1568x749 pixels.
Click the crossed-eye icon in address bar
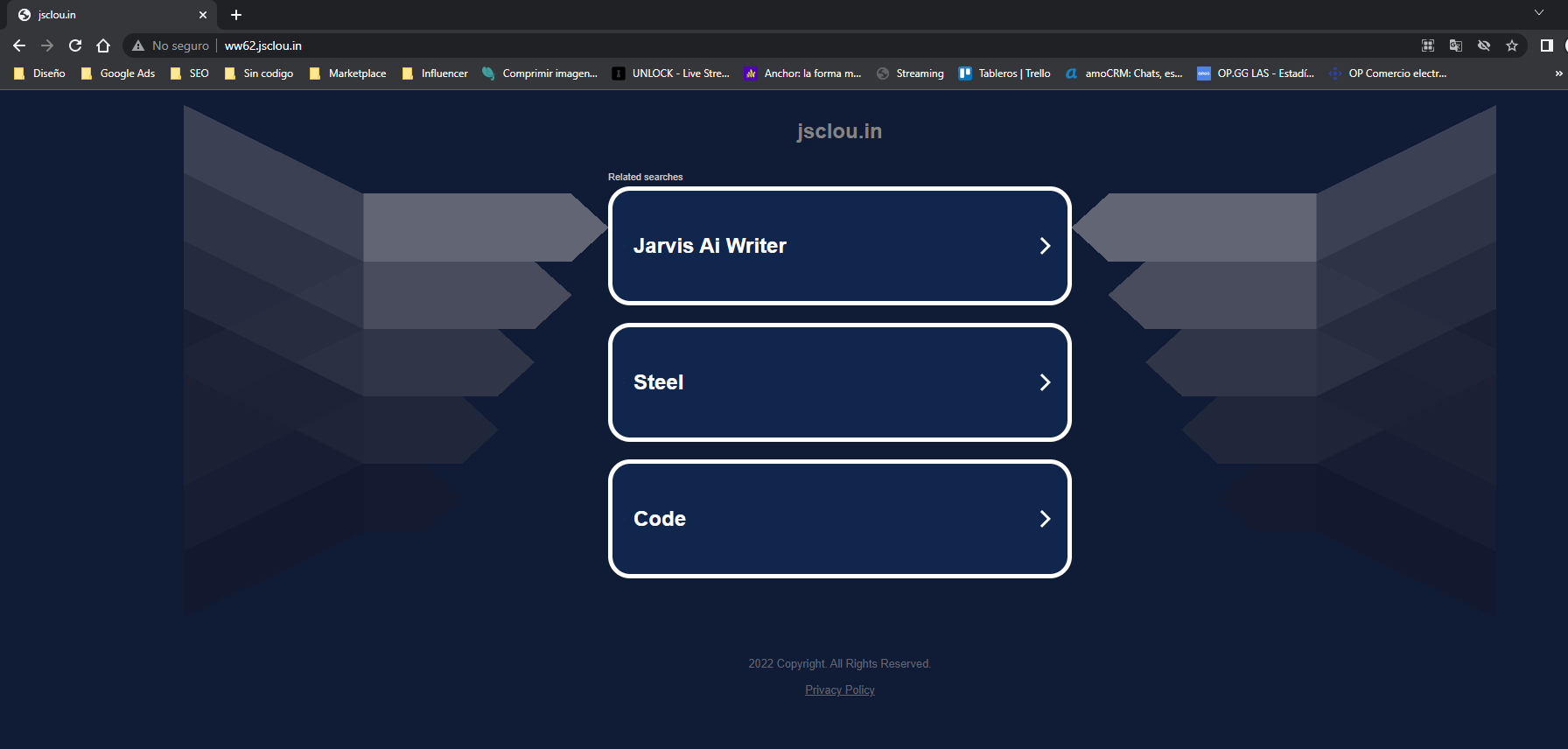pos(1484,45)
